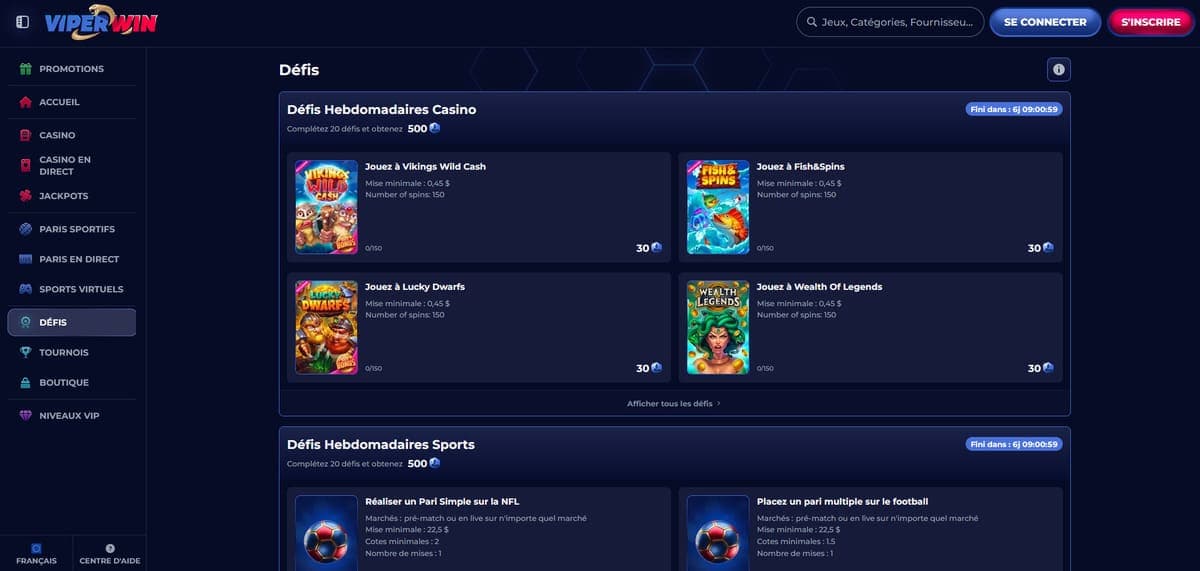The height and width of the screenshot is (571, 1200).
Task: Click the Défis Hebdomadaires Casino heading
Action: [x=381, y=109]
